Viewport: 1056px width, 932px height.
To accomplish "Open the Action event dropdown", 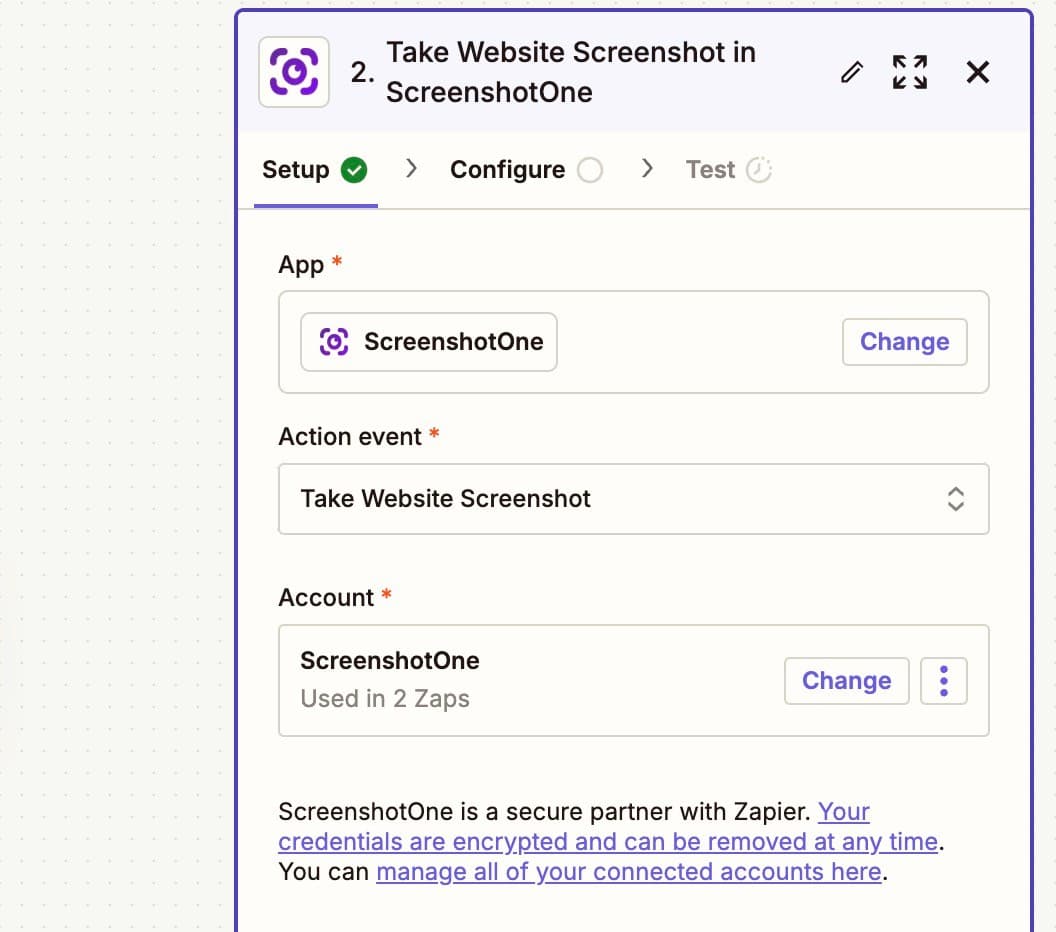I will (634, 499).
